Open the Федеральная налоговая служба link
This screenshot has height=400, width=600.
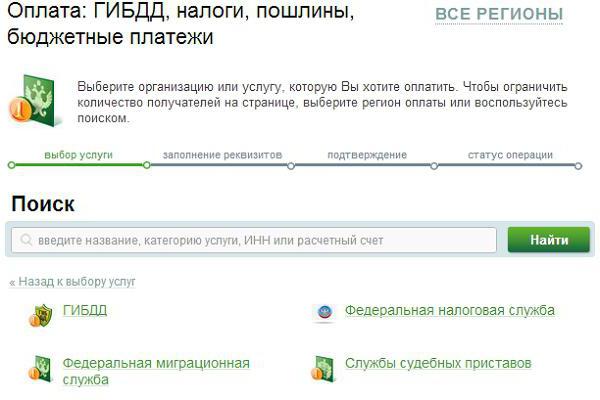click(x=449, y=310)
